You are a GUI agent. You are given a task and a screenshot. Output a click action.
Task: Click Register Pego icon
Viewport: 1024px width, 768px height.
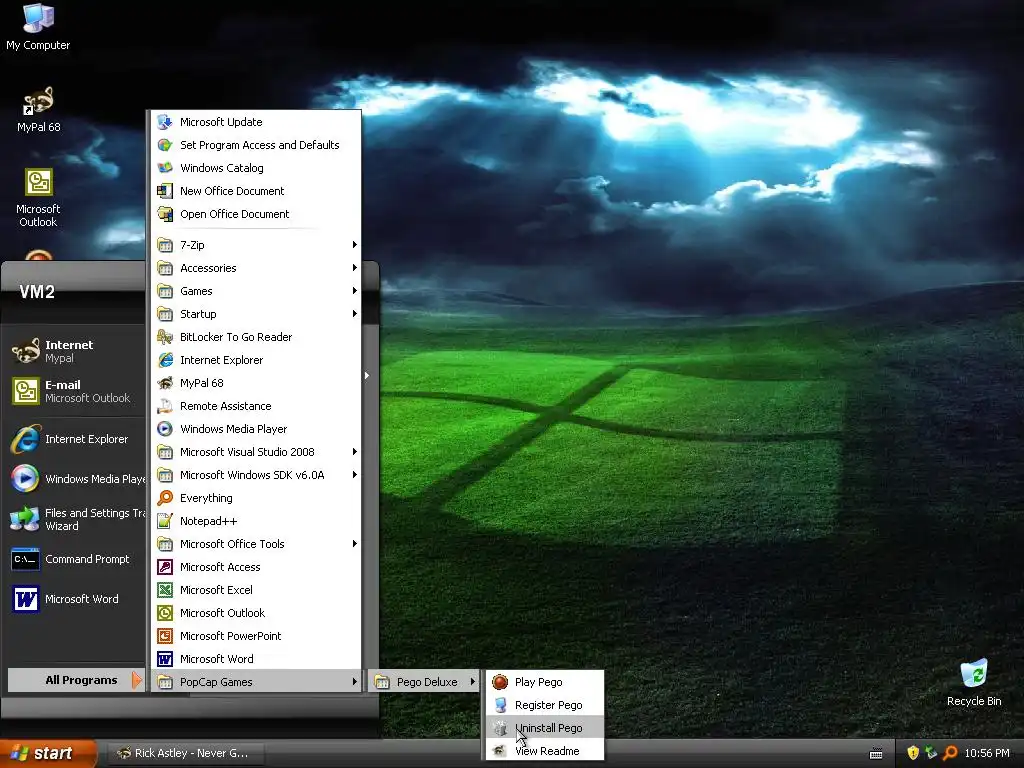(x=500, y=705)
